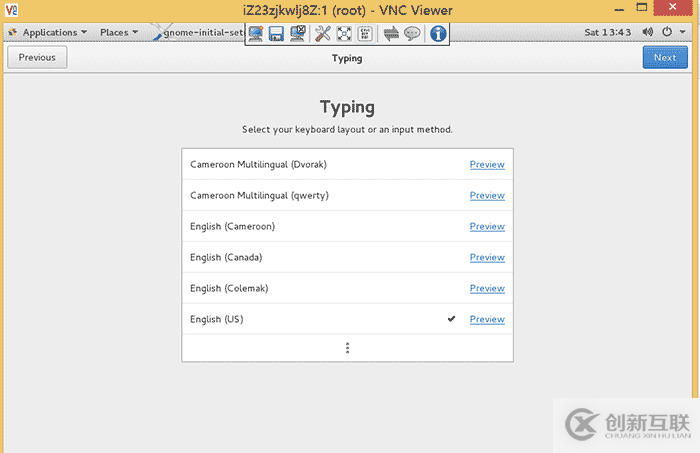Open the Places menu
The width and height of the screenshot is (700, 453).
(119, 32)
